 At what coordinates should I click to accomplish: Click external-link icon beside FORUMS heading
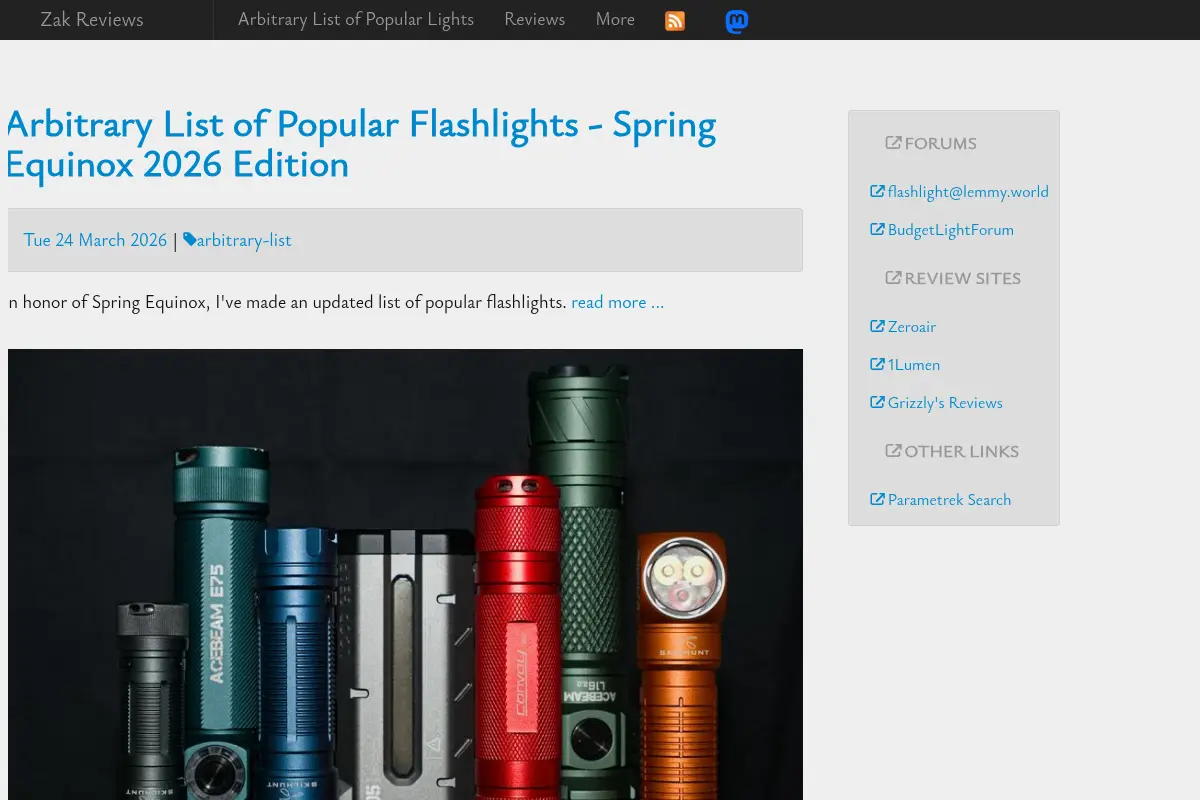point(893,143)
